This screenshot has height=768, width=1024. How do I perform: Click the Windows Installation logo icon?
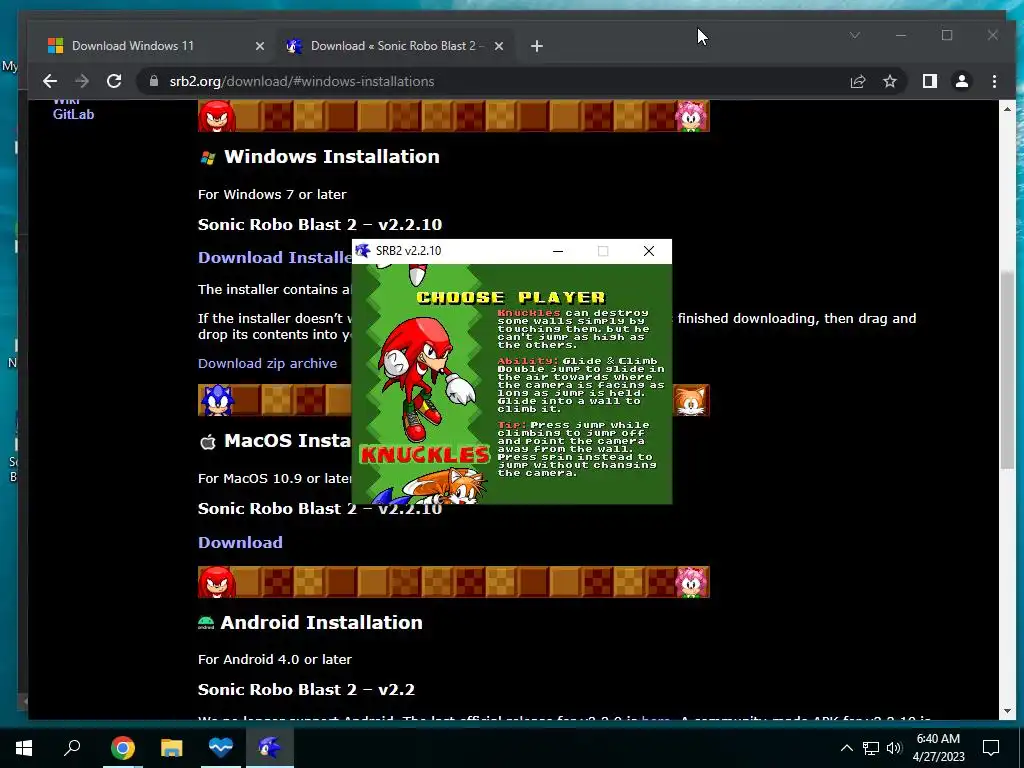(x=208, y=157)
